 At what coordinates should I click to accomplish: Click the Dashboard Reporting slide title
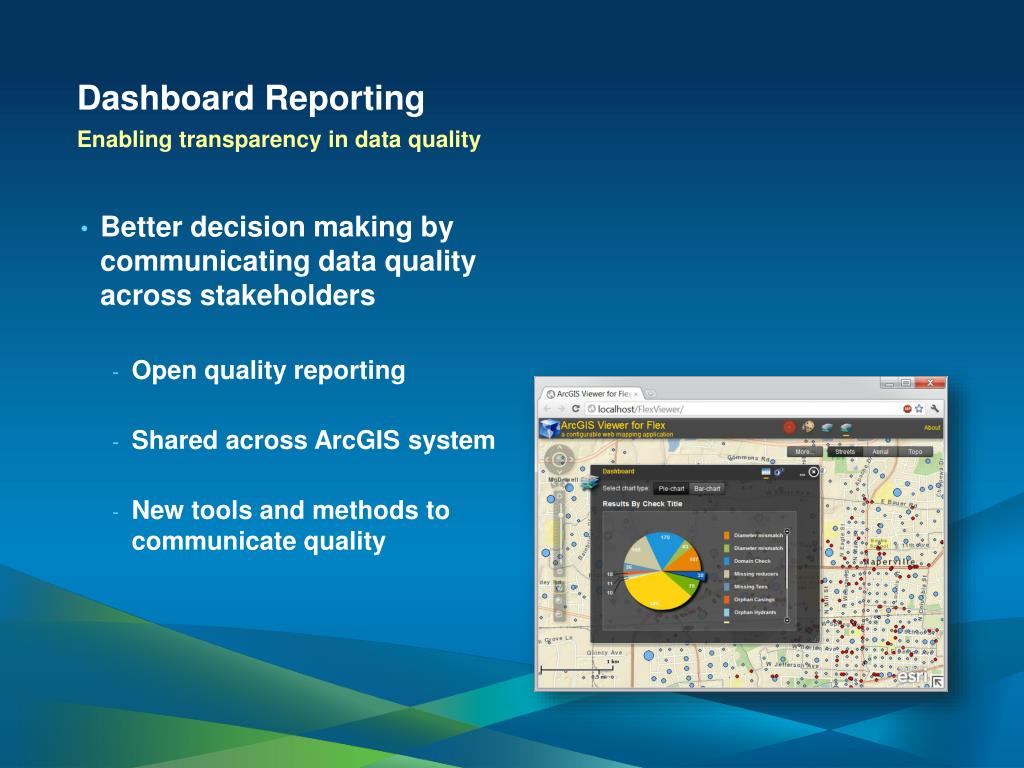(x=251, y=98)
